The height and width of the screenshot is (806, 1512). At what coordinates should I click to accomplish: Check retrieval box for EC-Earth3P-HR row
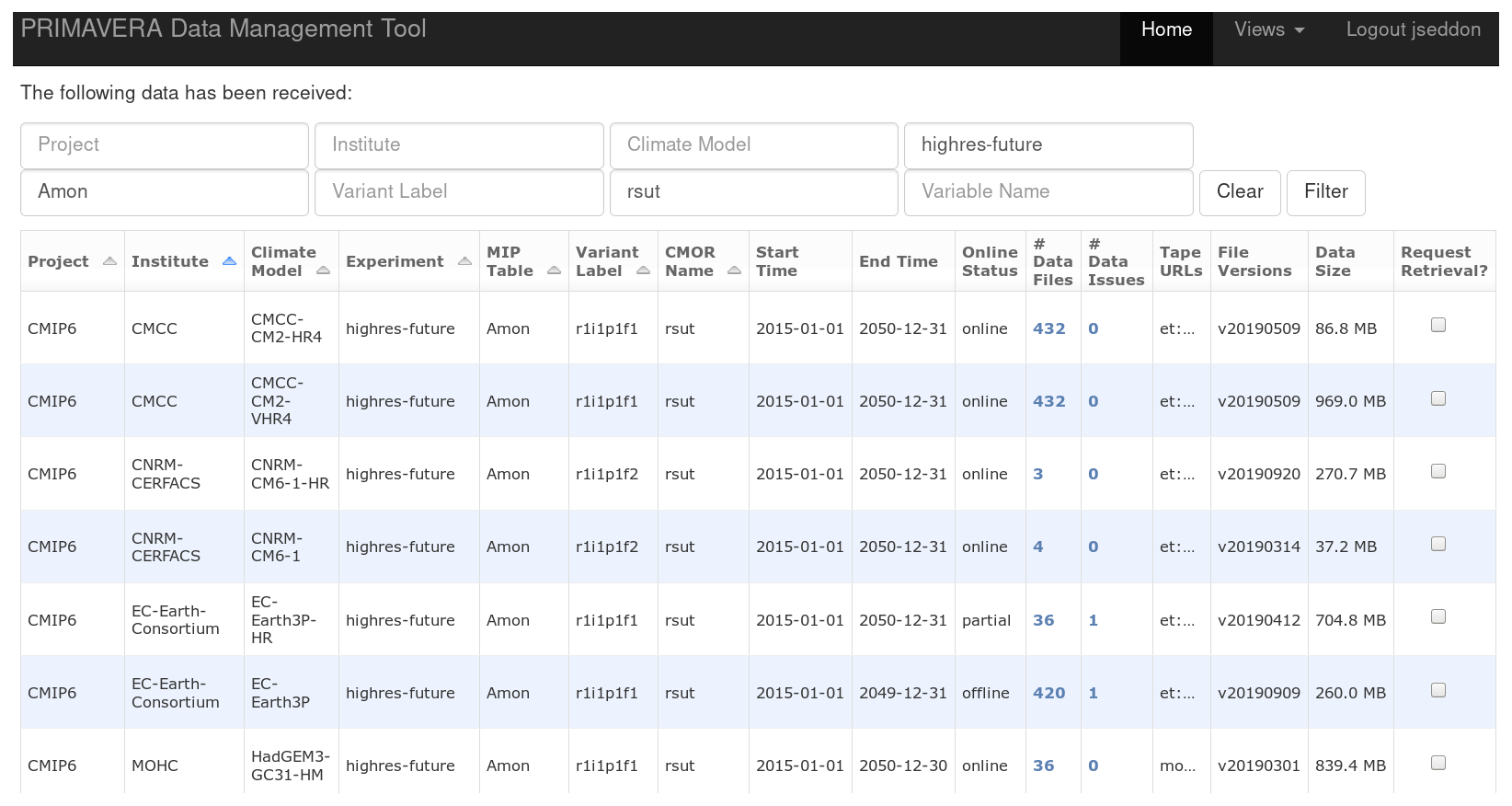click(1438, 616)
